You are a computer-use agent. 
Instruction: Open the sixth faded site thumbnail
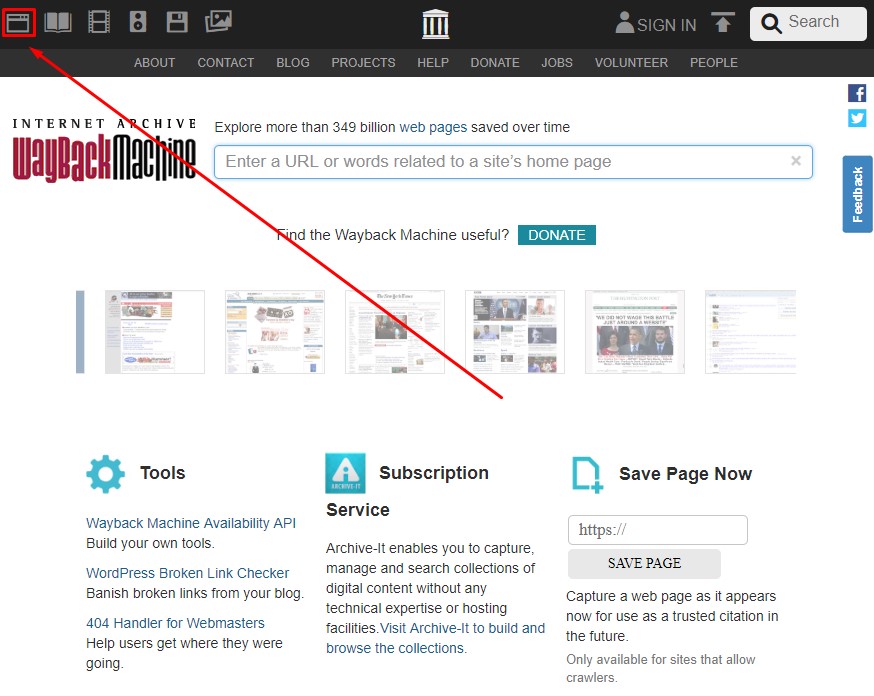(x=750, y=332)
